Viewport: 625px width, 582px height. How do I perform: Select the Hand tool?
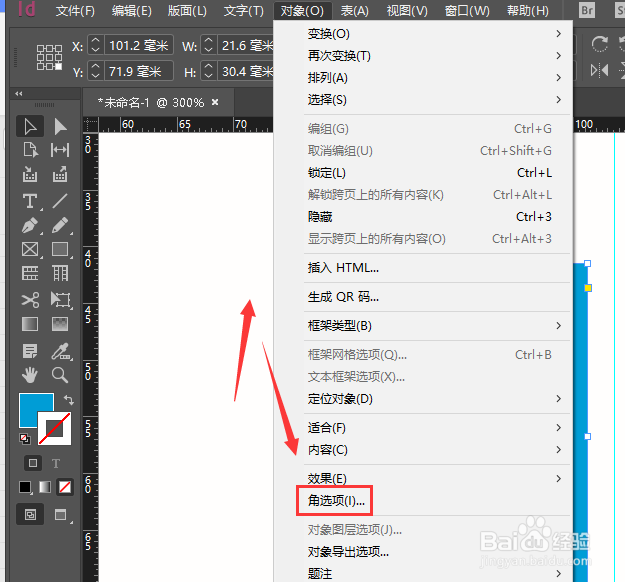(x=30, y=375)
